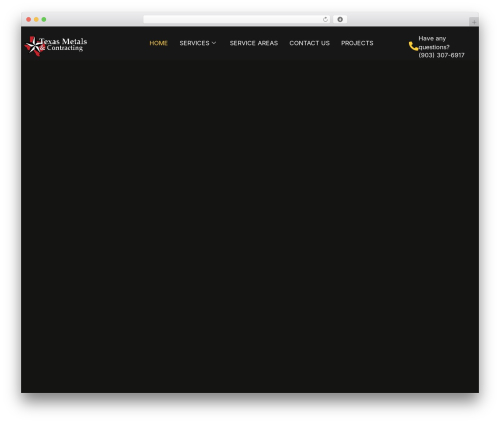This screenshot has height=423, width=500.
Task: Maximize the window with the green button
Action: point(44,20)
